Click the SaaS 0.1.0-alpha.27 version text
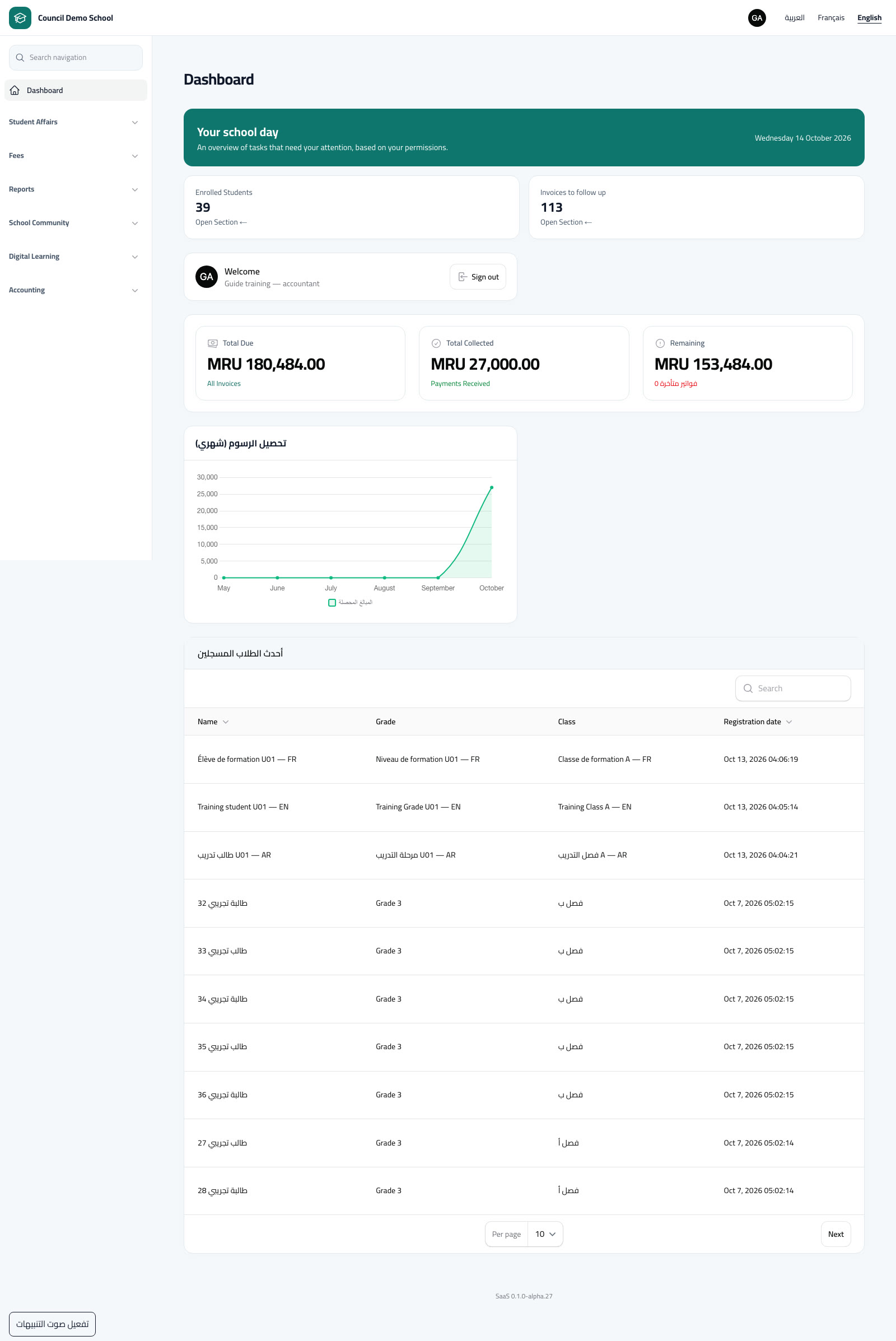The image size is (896, 1341). 524,1296
